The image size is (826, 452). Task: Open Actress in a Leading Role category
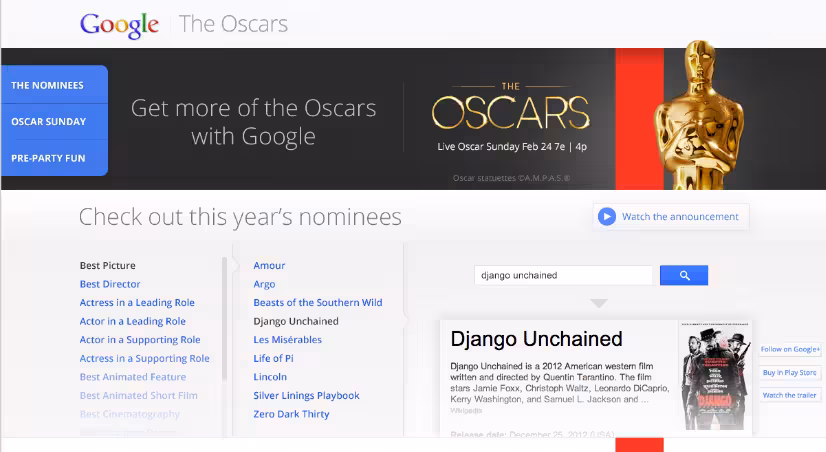coord(137,302)
